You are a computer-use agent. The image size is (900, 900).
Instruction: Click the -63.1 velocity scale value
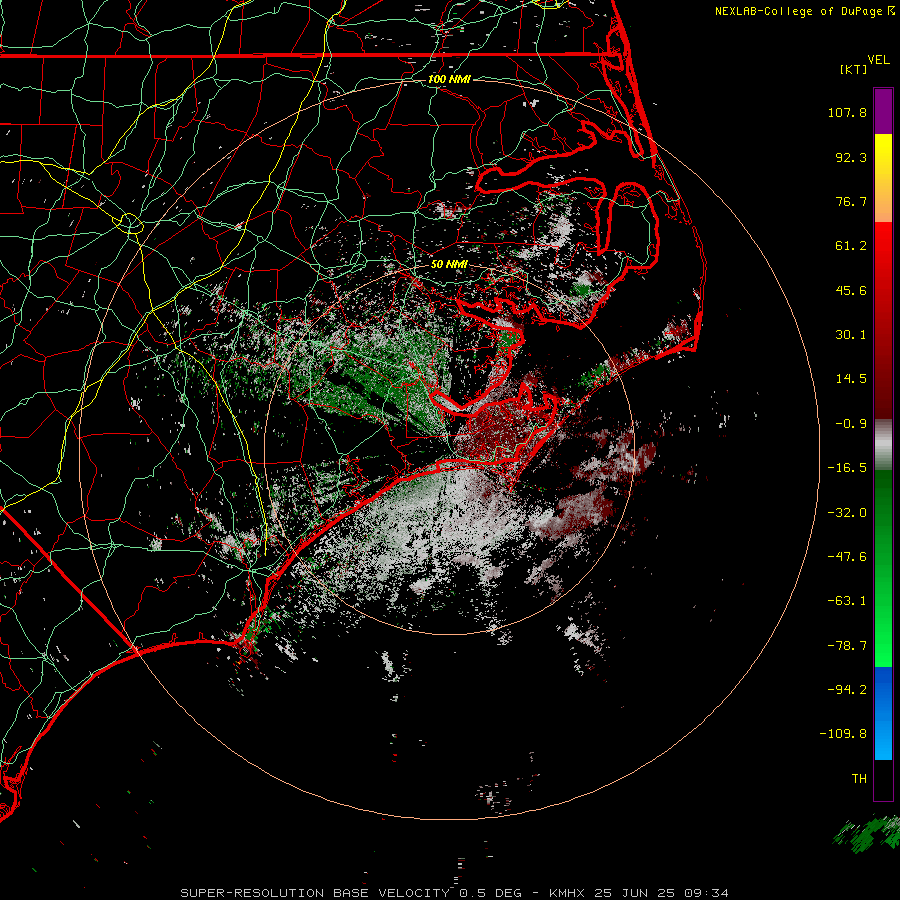847,601
